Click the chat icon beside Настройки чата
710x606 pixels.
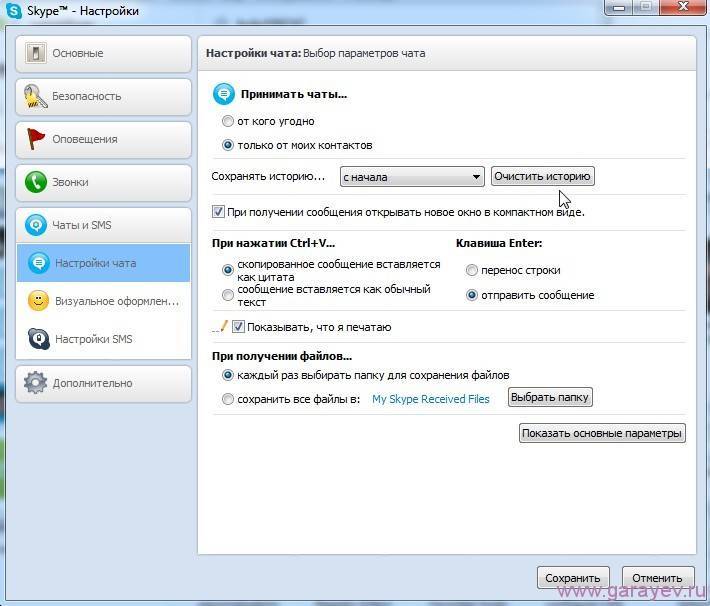click(39, 263)
